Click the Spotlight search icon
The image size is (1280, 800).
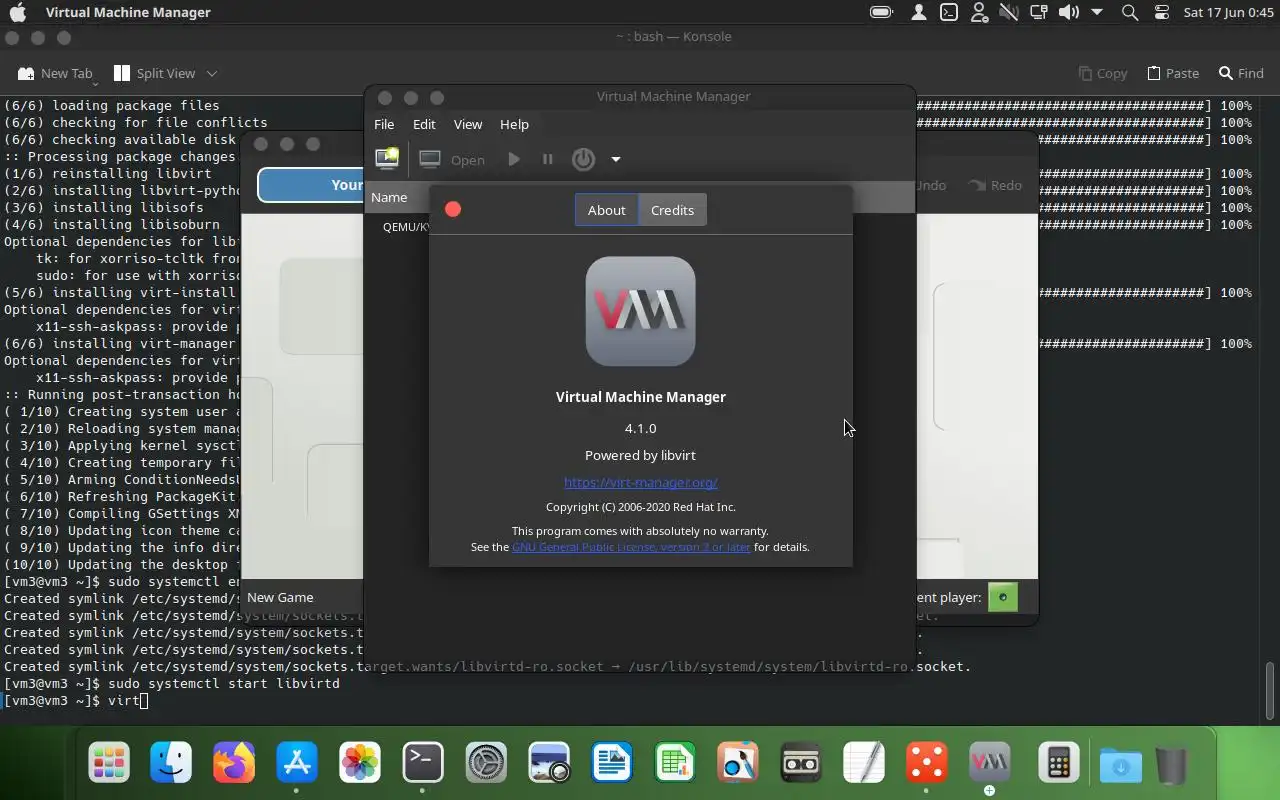(x=1130, y=12)
